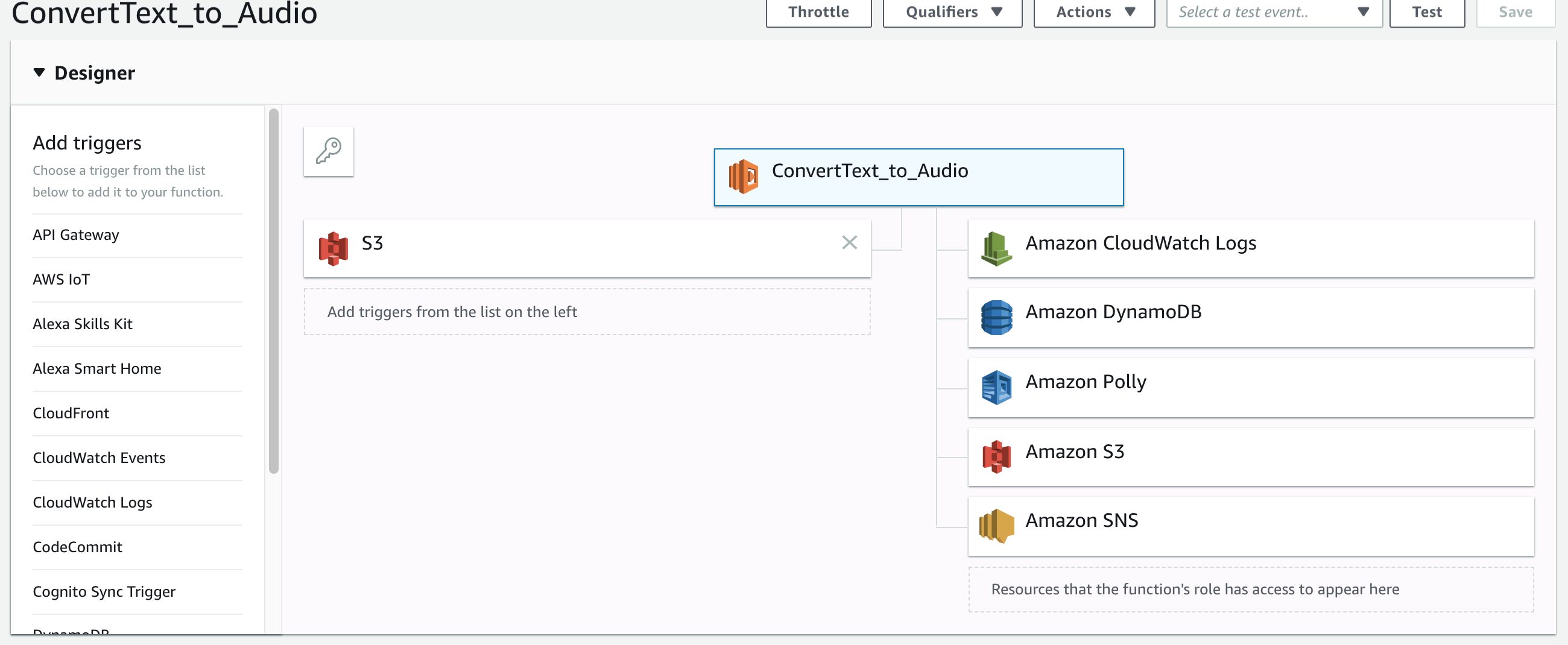The width and height of the screenshot is (1568, 645).
Task: Open the Select a test event dropdown
Action: click(x=1273, y=12)
